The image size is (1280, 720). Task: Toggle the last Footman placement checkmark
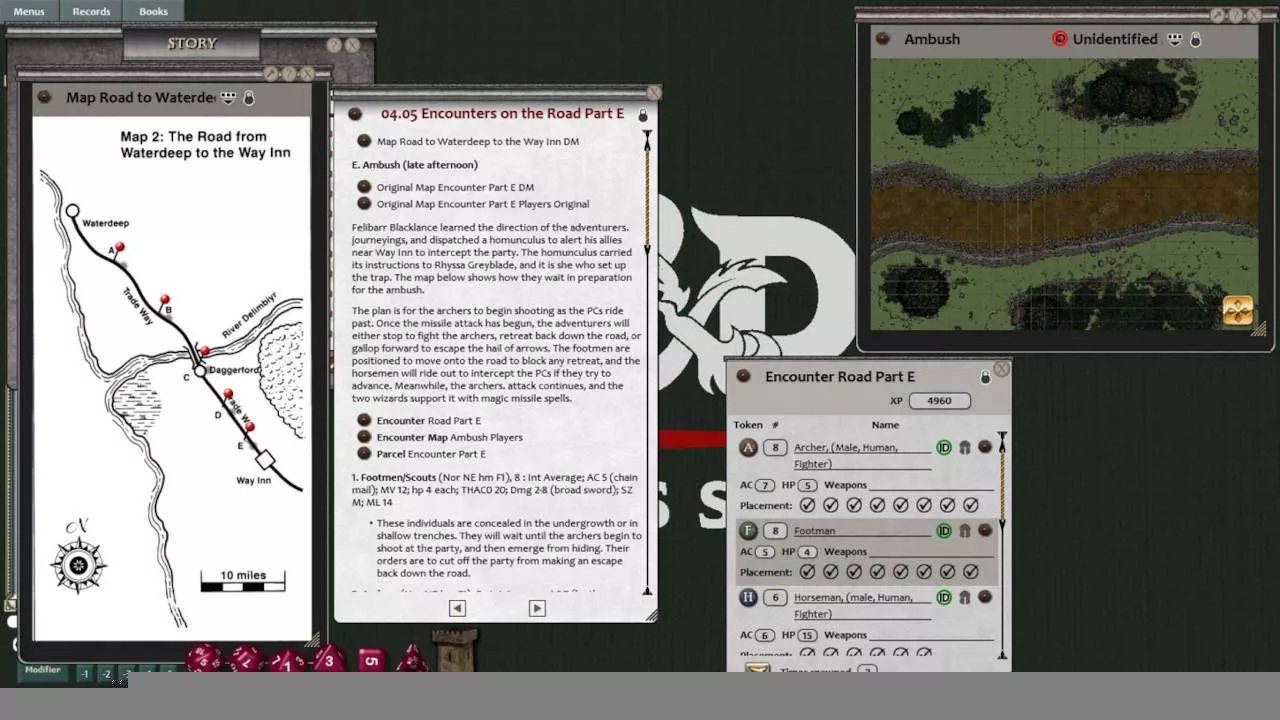pos(971,572)
